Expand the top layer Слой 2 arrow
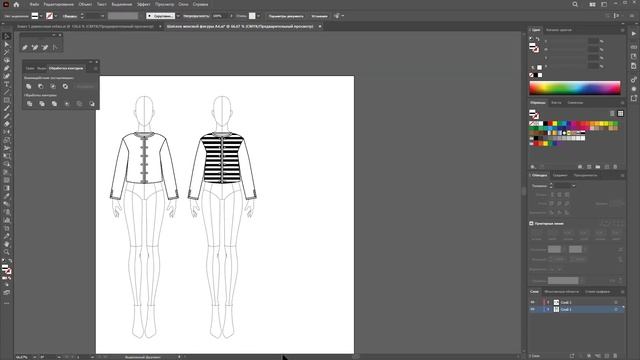The image size is (640, 360). pos(548,302)
